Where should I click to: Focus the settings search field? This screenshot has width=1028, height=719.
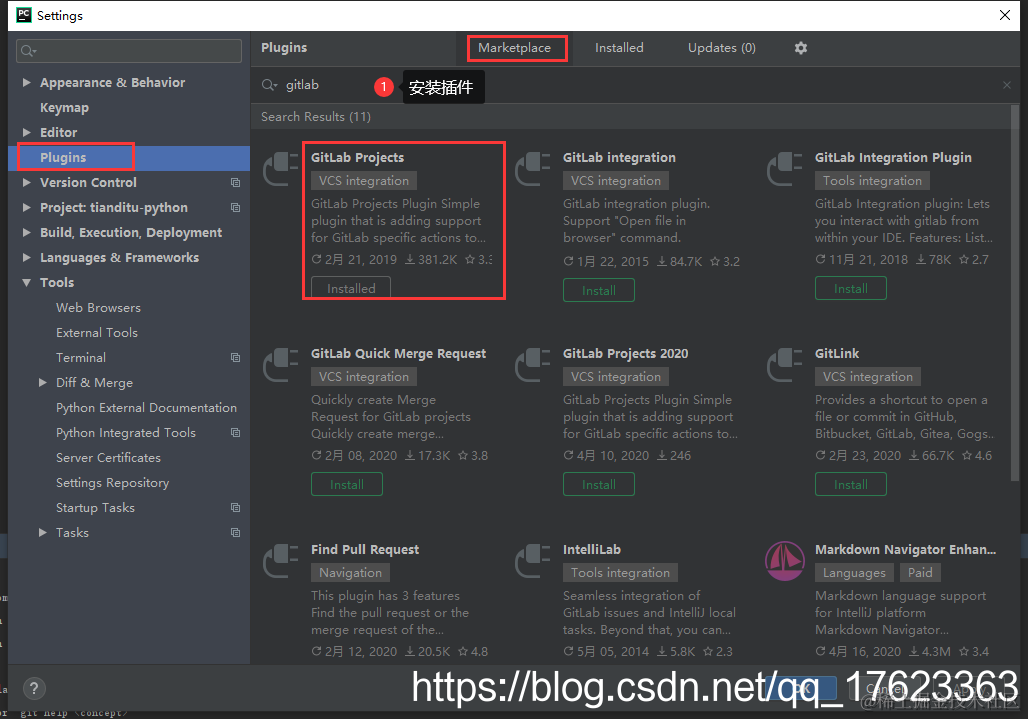[128, 50]
